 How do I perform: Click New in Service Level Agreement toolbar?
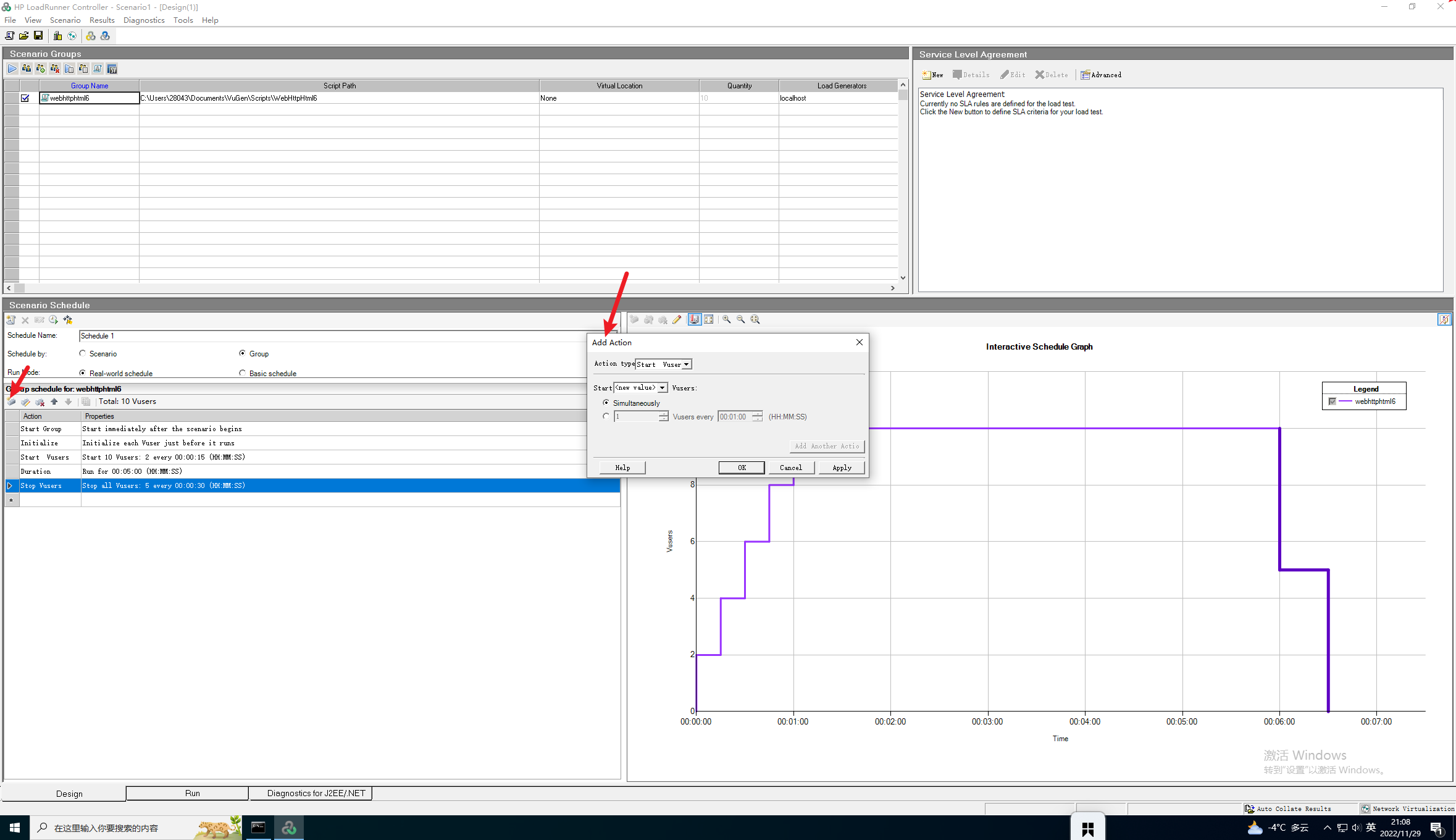click(x=932, y=75)
